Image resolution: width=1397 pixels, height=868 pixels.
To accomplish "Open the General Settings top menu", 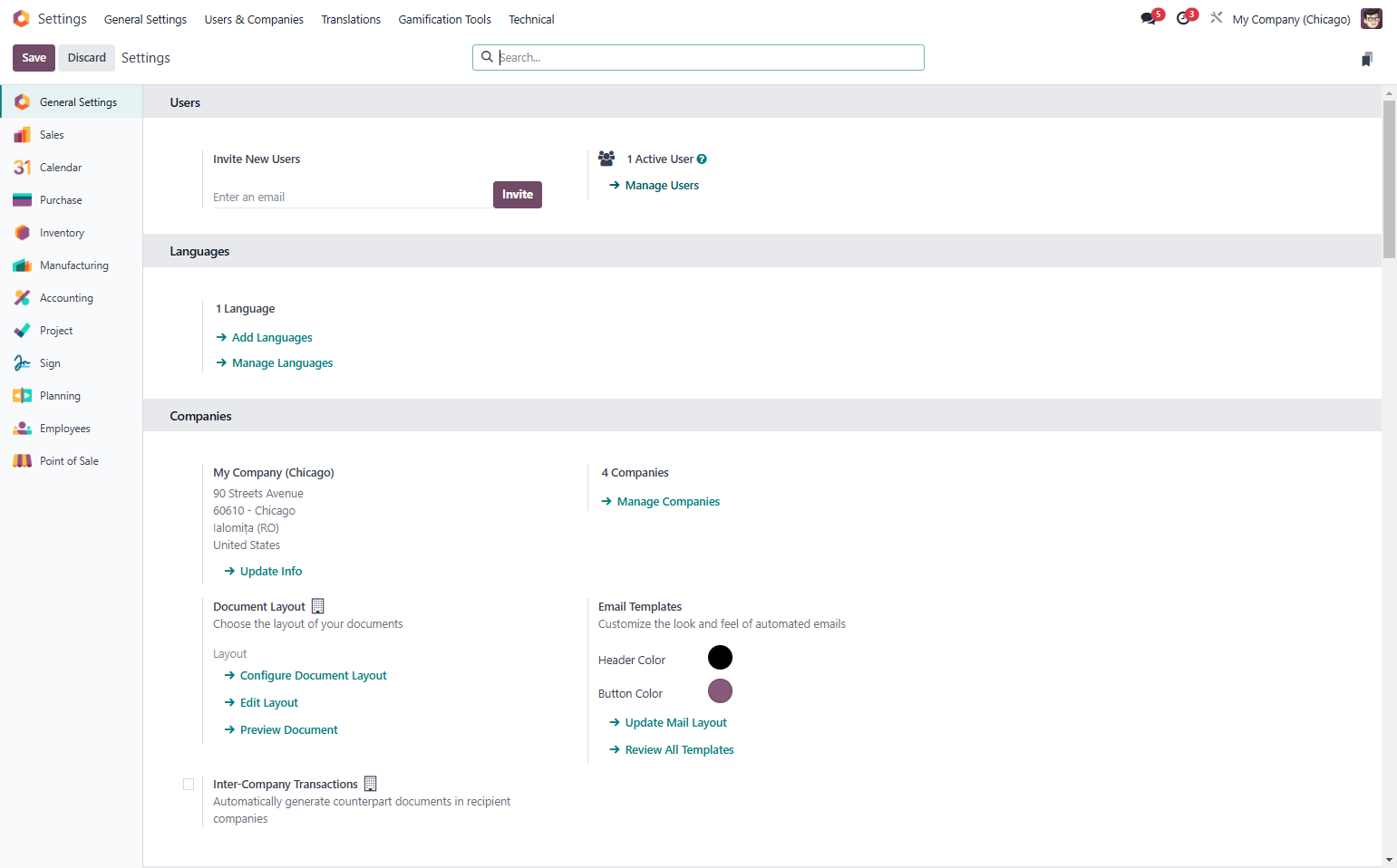I will (145, 19).
